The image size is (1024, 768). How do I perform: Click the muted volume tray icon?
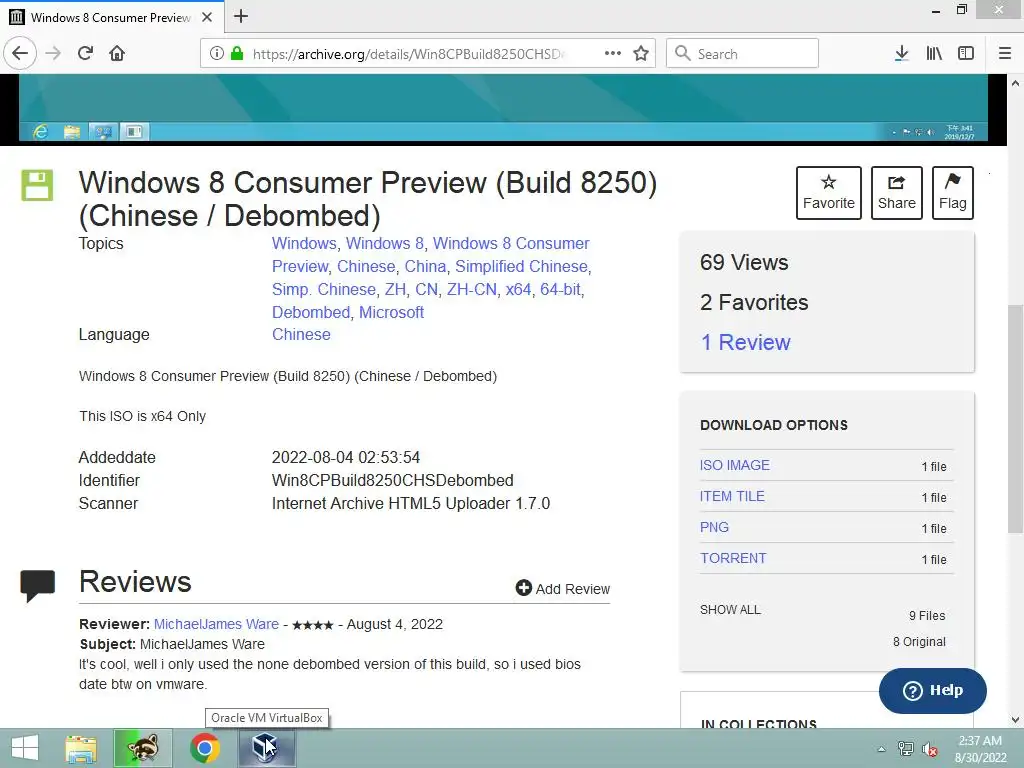pyautogui.click(x=929, y=749)
